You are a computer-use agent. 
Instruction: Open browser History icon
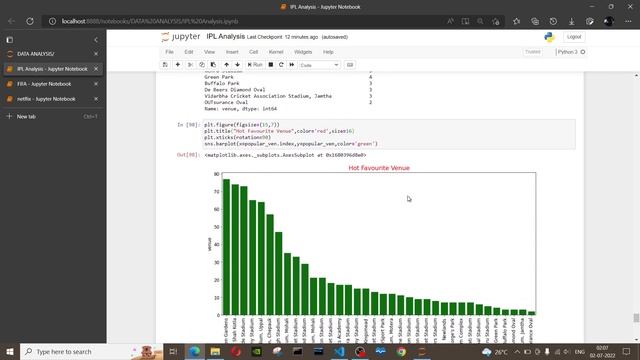pos(553,21)
